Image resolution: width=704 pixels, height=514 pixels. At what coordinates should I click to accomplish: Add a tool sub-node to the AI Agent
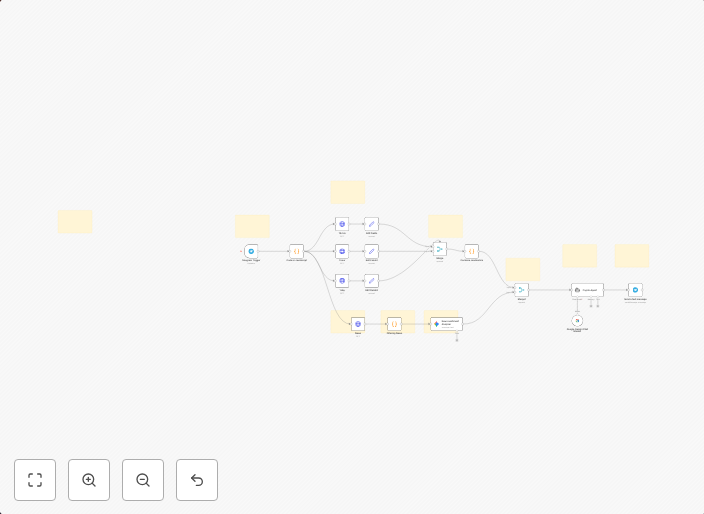pos(598,306)
